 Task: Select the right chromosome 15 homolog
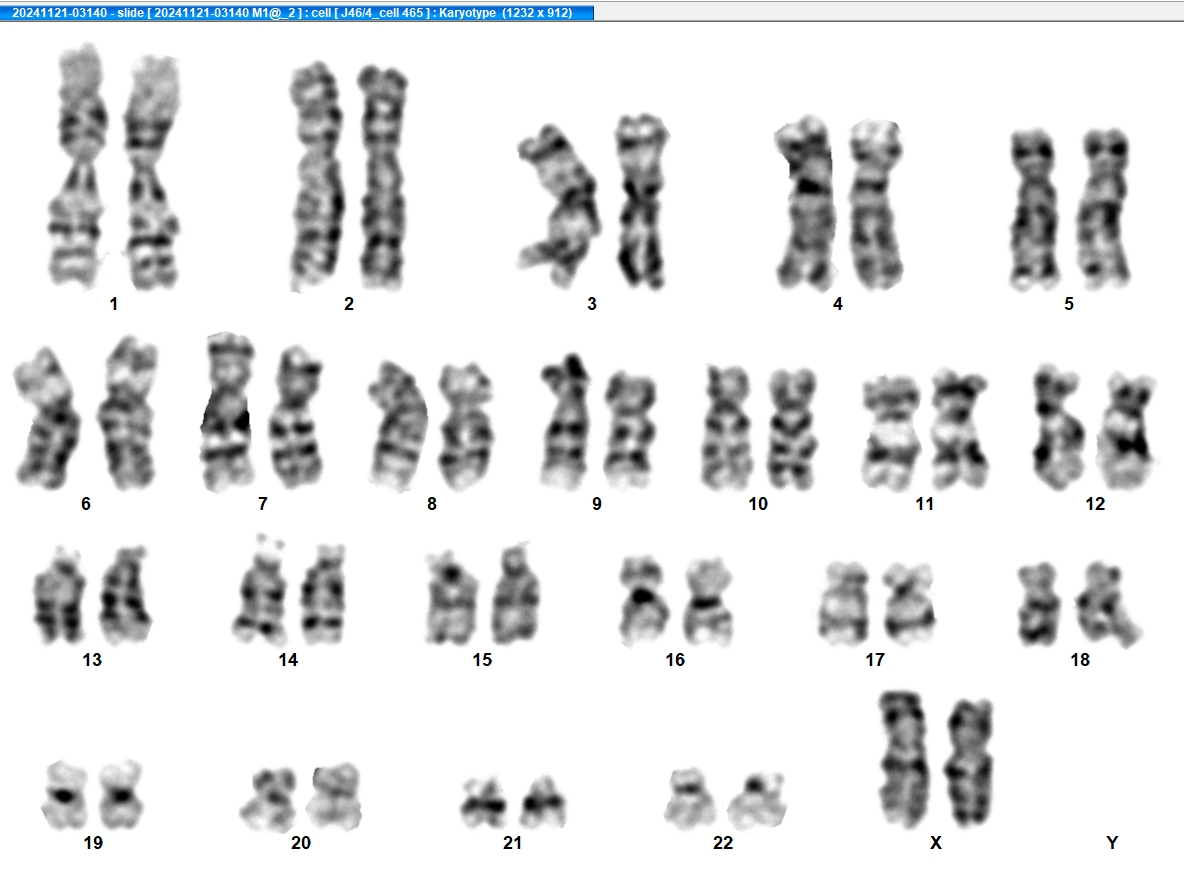[516, 594]
